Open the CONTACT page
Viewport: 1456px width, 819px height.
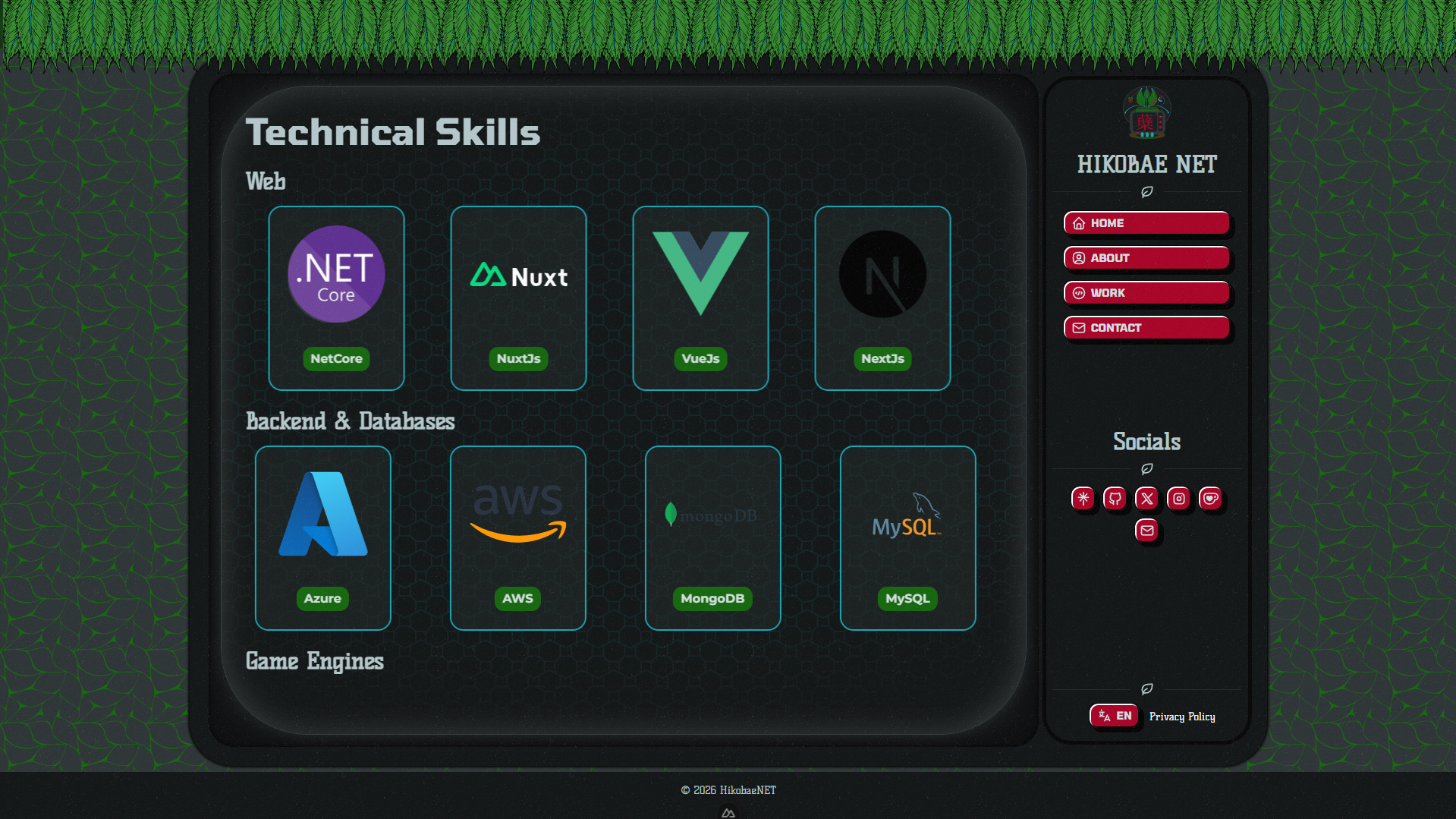click(1146, 328)
